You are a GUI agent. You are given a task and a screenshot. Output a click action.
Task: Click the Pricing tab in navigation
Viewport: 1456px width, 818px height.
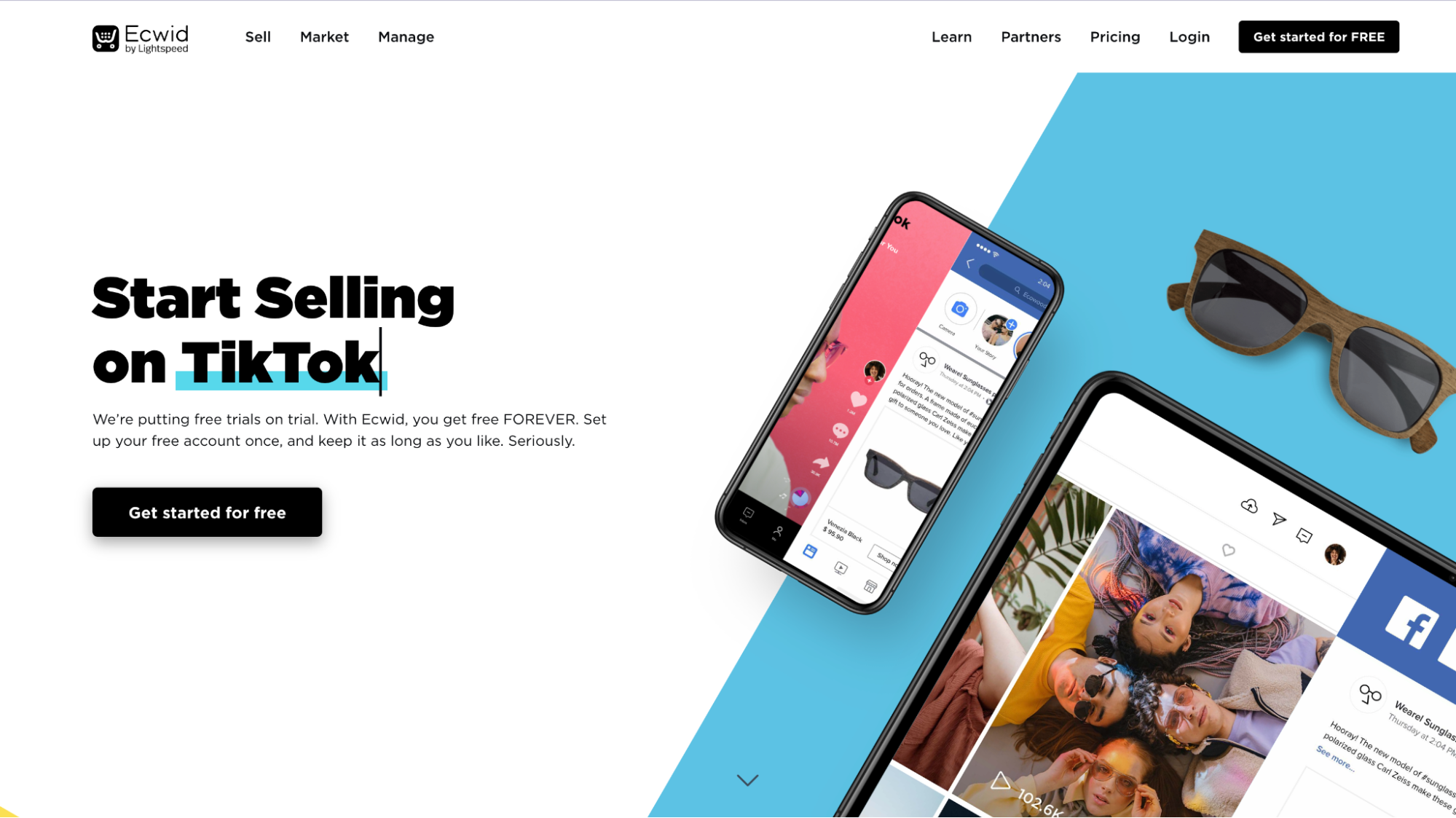[x=1115, y=37]
